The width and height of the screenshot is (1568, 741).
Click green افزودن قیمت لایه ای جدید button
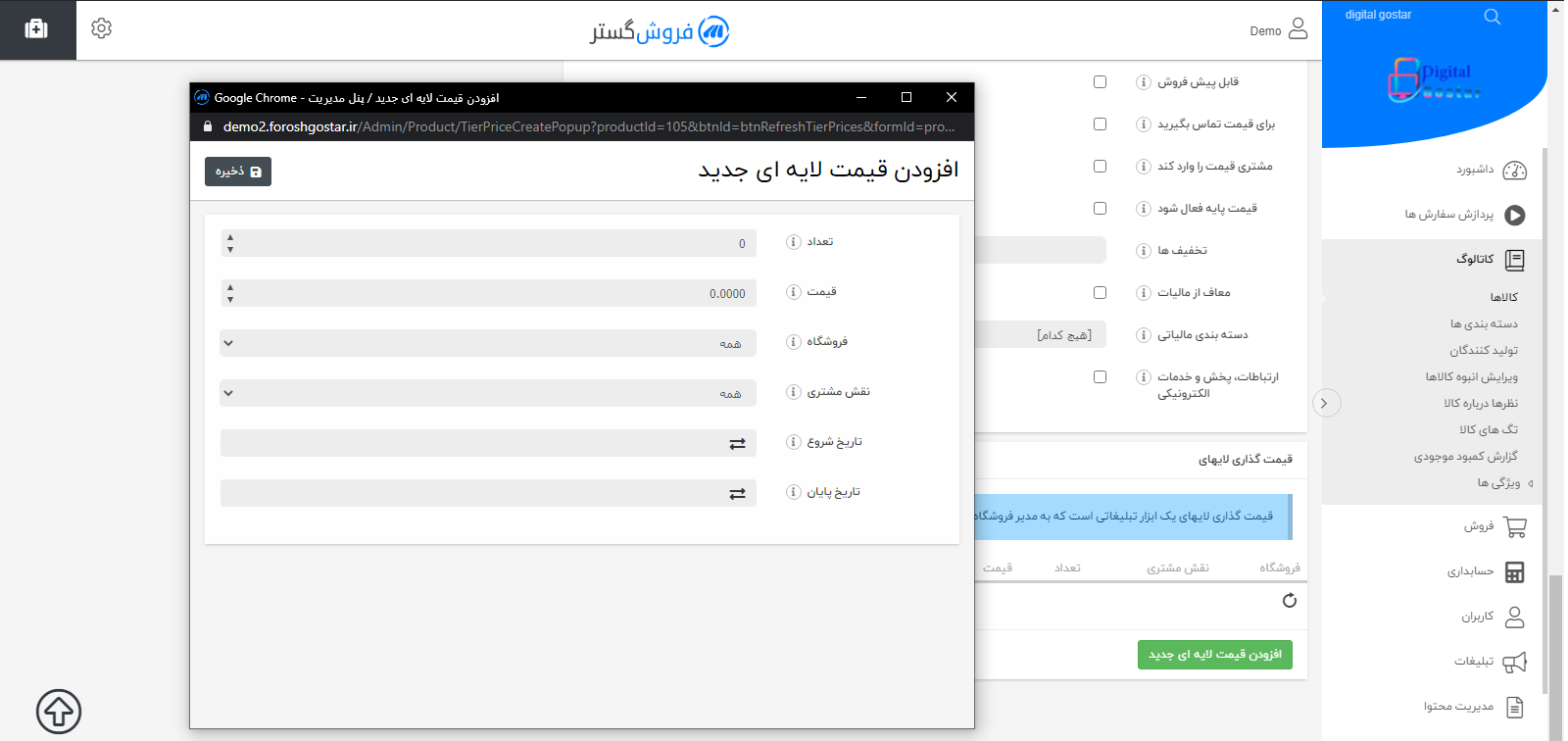pos(1214,655)
